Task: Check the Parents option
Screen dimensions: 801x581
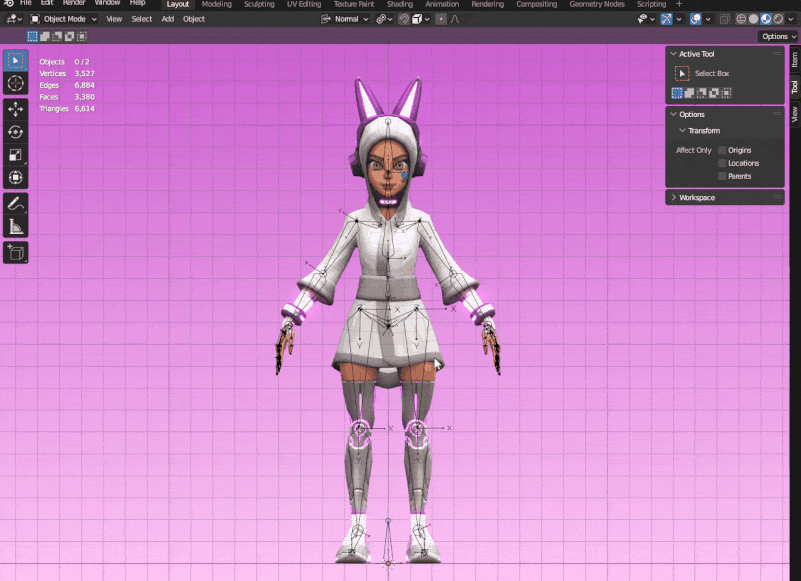Action: tap(722, 176)
